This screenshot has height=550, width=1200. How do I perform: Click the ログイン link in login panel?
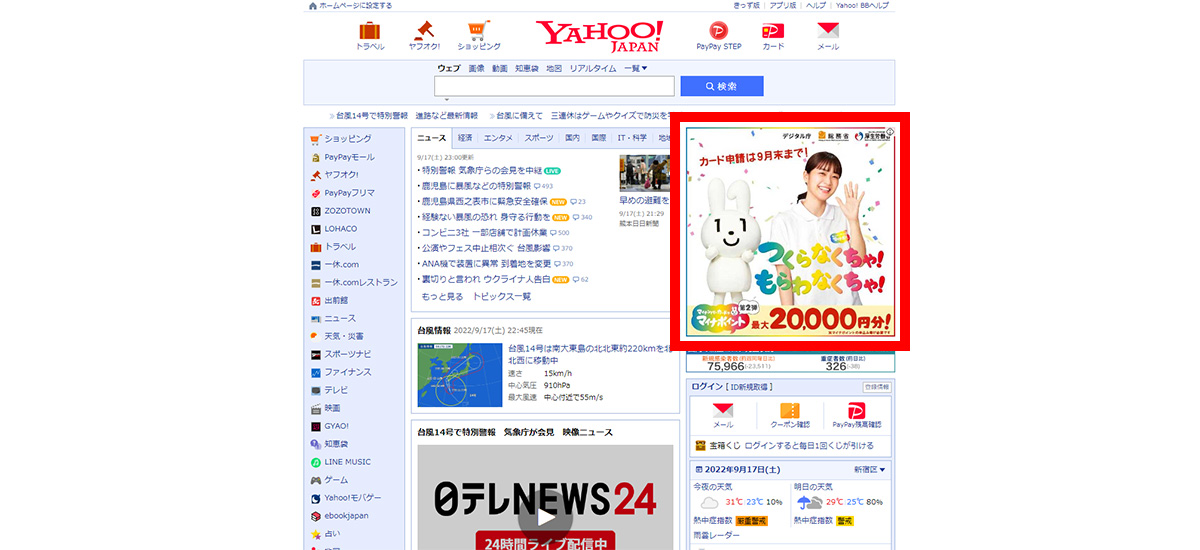[707, 387]
